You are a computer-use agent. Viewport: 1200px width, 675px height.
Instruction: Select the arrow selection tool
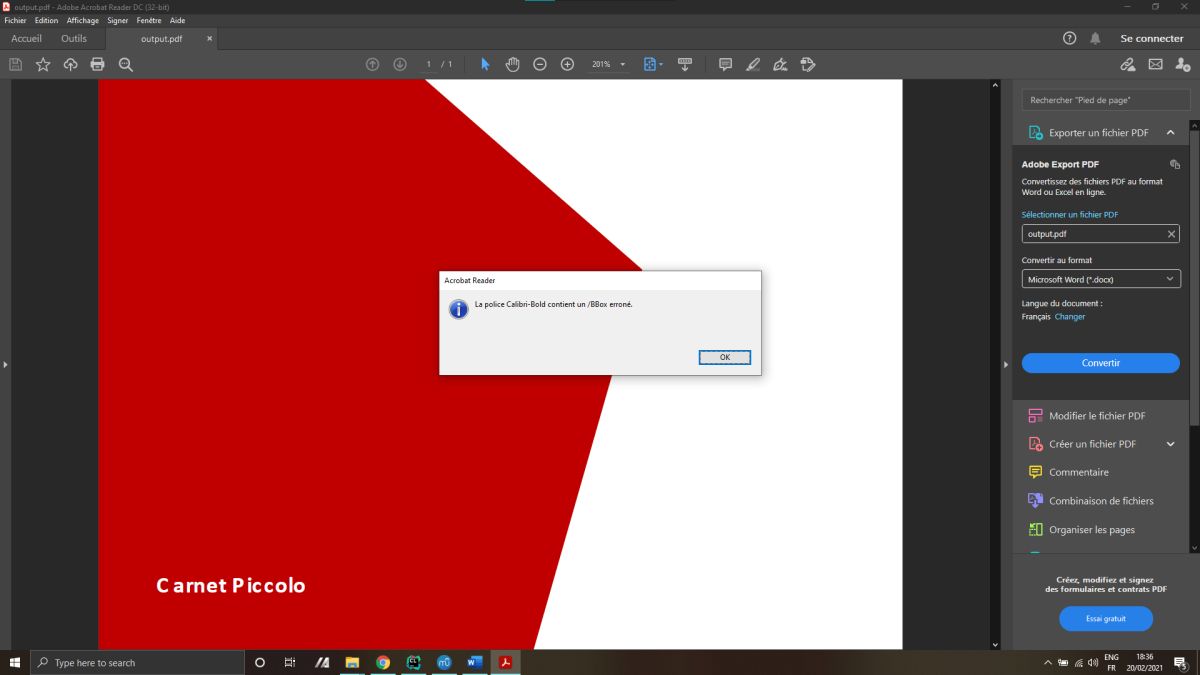coord(485,64)
